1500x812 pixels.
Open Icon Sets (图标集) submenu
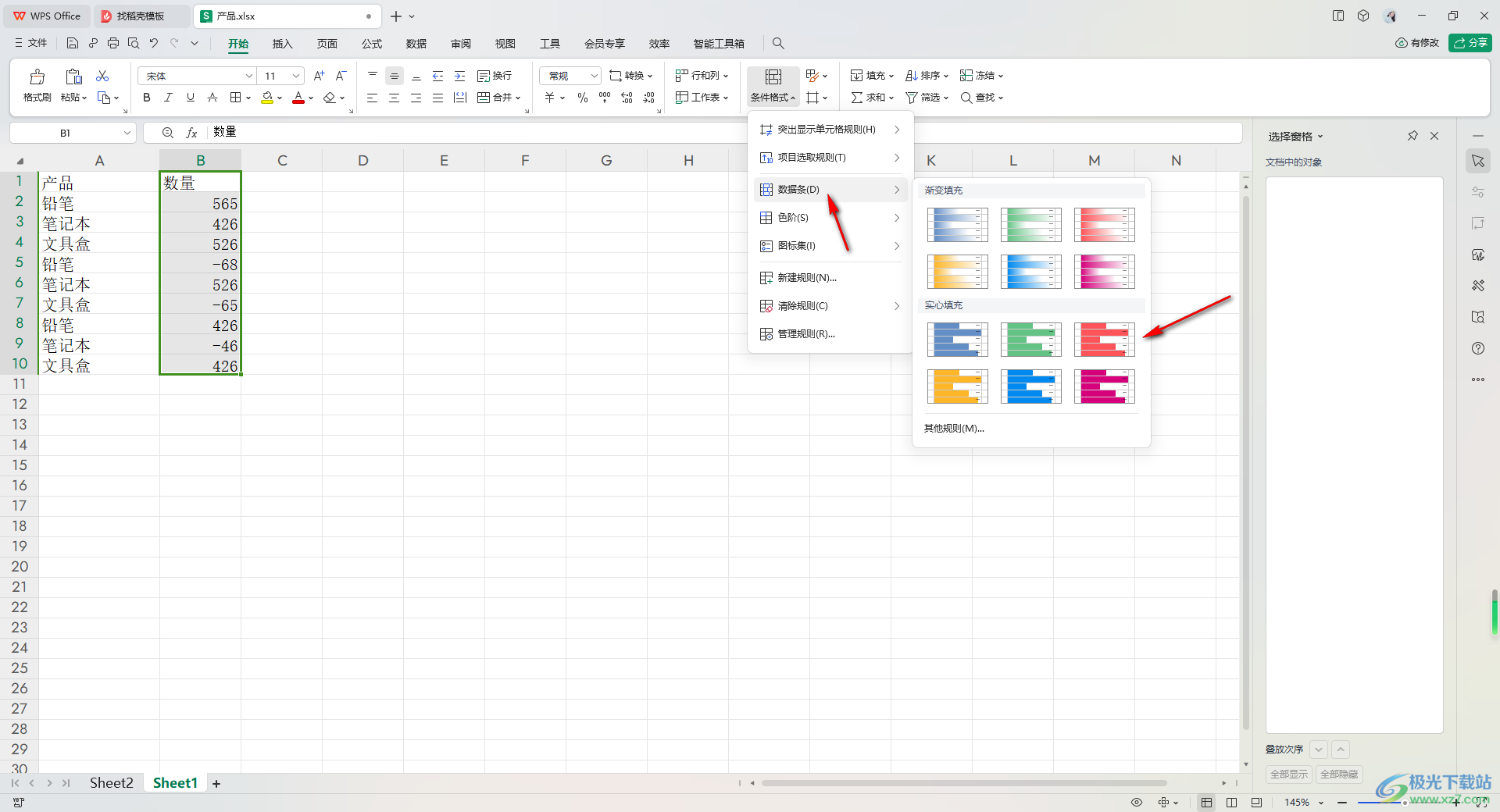[x=830, y=246]
